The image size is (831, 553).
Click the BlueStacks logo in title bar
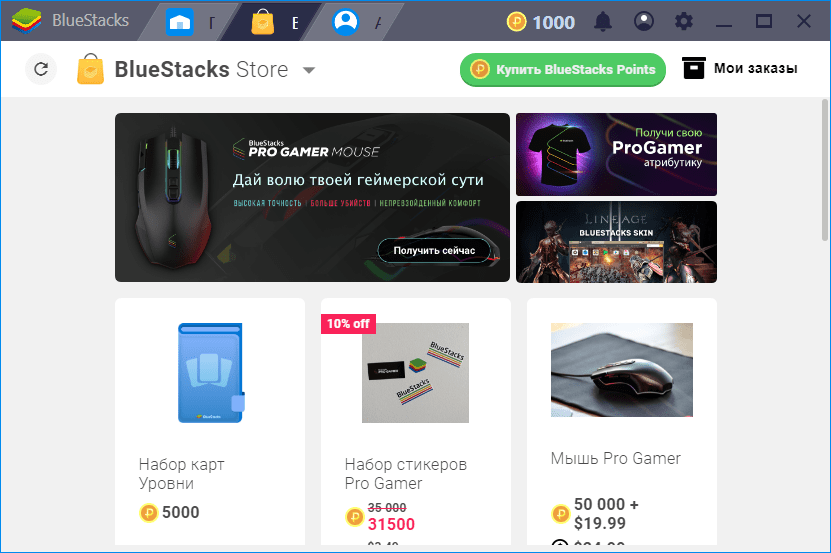[26, 21]
